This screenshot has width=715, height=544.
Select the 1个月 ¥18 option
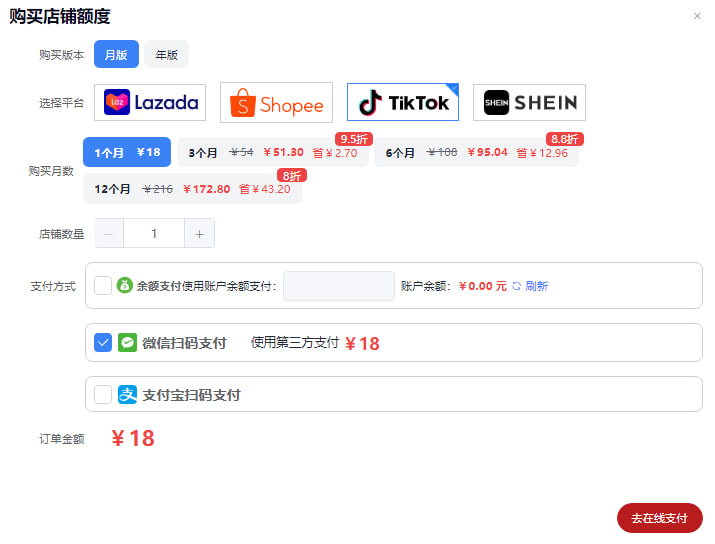(127, 152)
